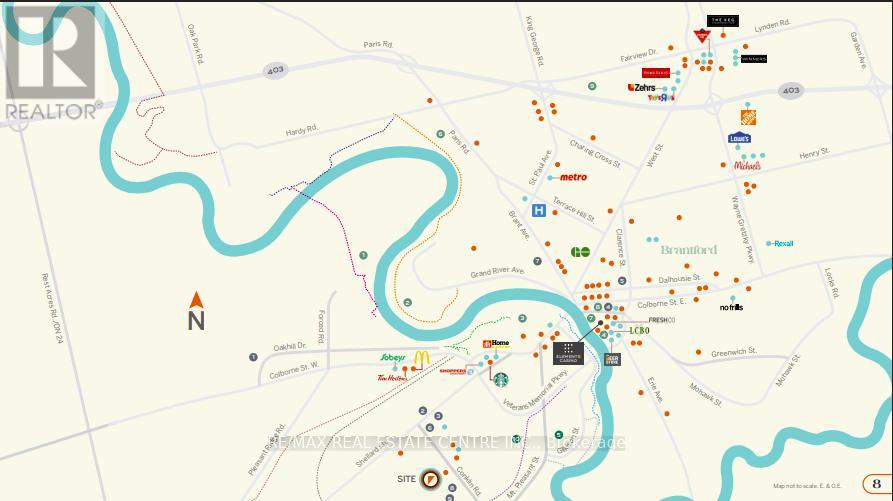Click the no frills label
Image resolution: width=893 pixels, height=501 pixels.
[x=731, y=307]
